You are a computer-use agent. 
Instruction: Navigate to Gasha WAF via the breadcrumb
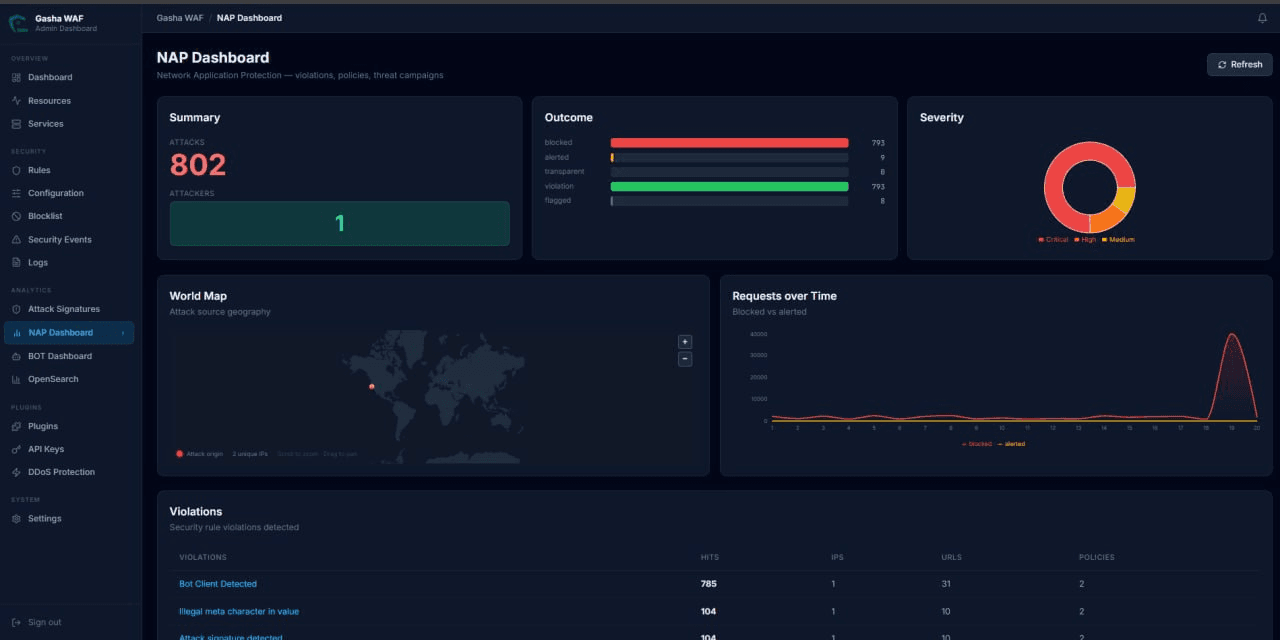tap(179, 17)
